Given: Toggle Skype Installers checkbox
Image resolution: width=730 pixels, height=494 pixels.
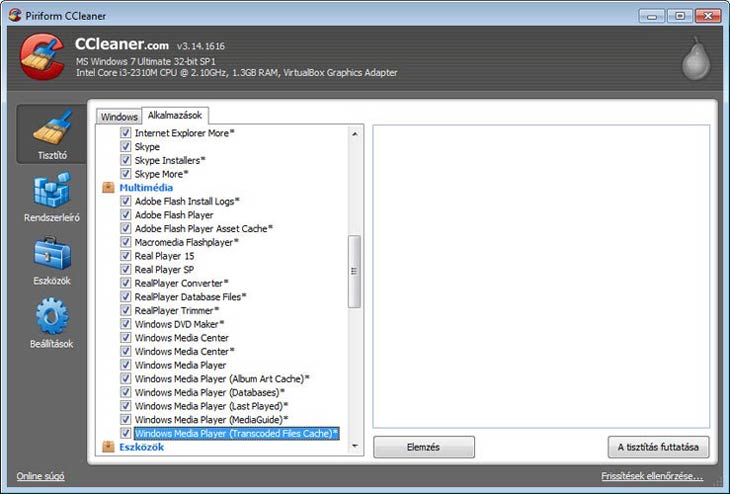Looking at the screenshot, I should click(x=125, y=160).
